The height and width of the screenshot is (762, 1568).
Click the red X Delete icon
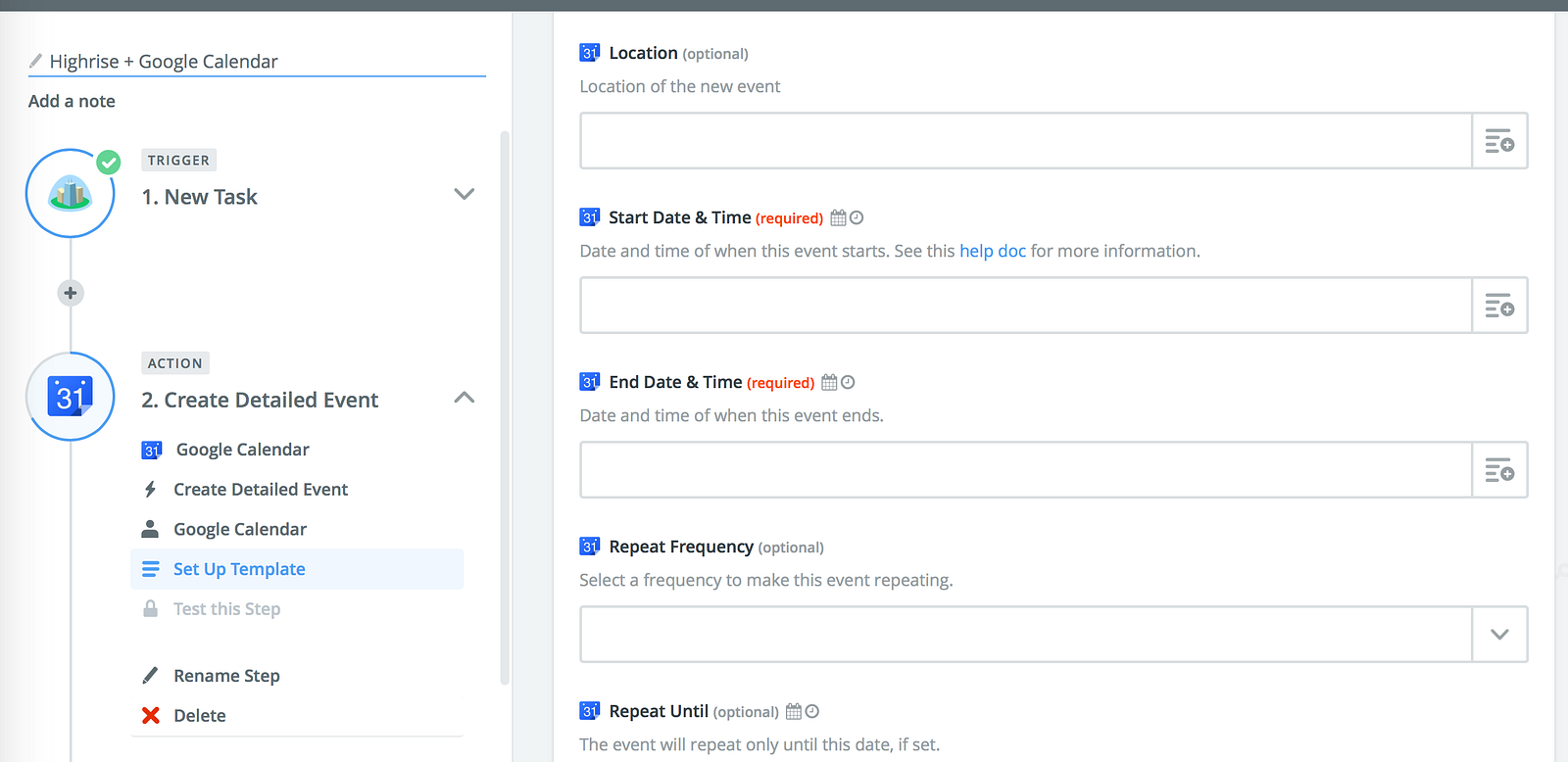click(151, 716)
